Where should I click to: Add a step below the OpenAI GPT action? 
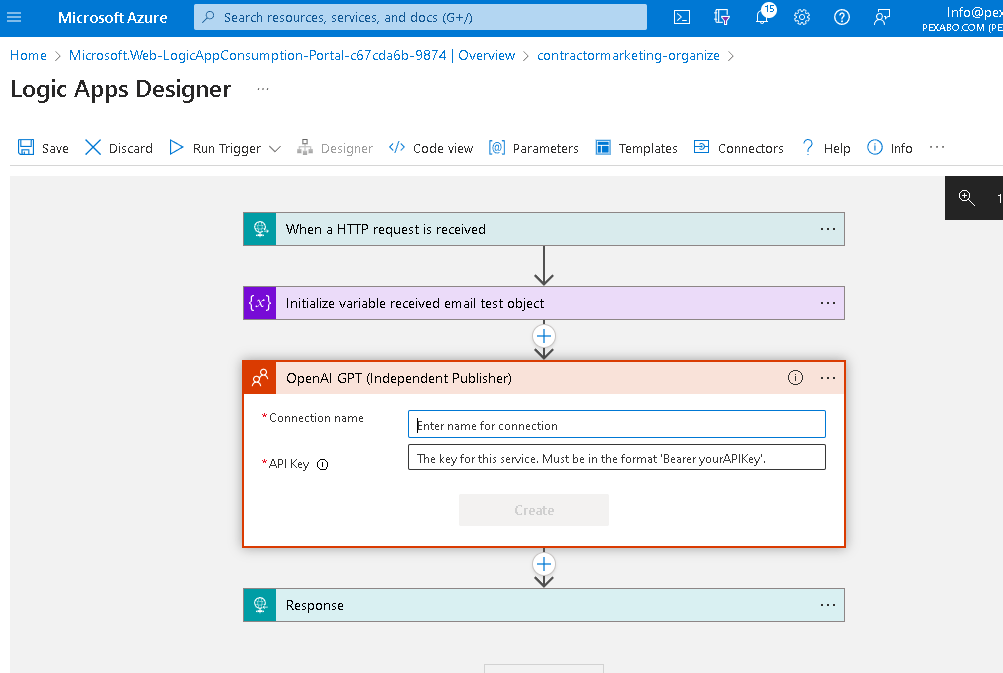click(544, 564)
